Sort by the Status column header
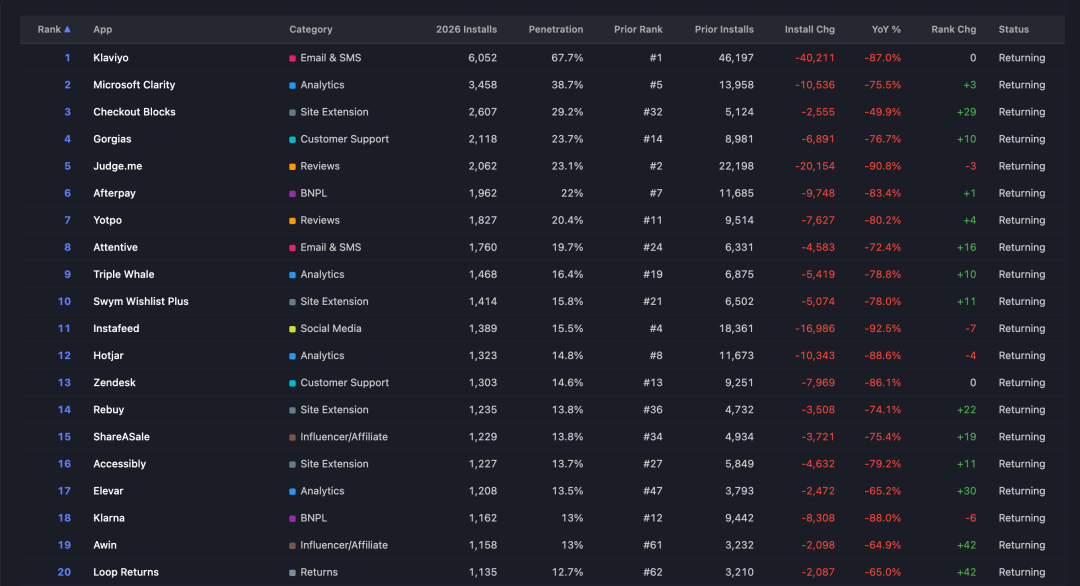Viewport: 1080px width, 586px height. (x=1014, y=30)
